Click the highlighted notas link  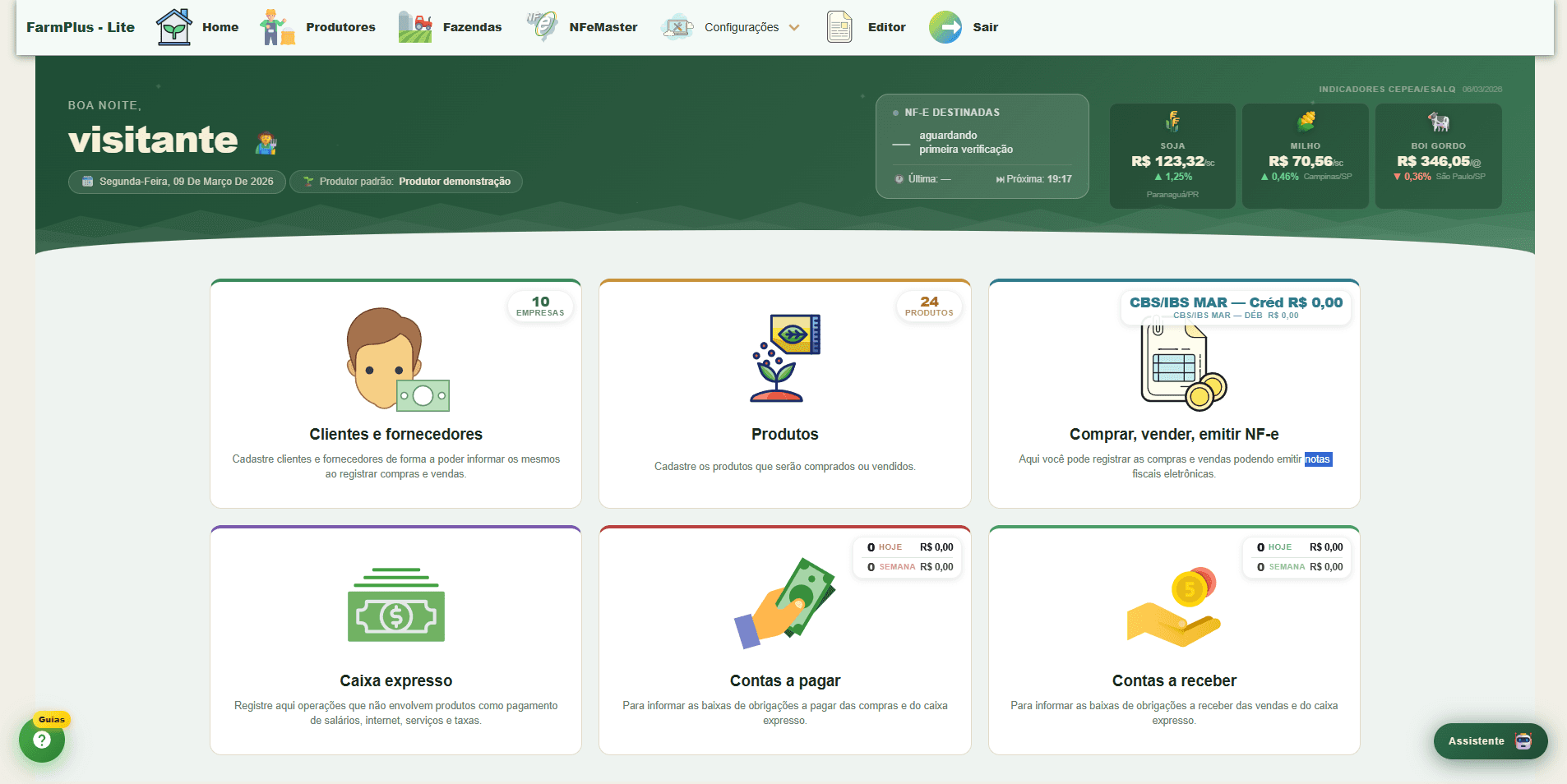click(1319, 459)
